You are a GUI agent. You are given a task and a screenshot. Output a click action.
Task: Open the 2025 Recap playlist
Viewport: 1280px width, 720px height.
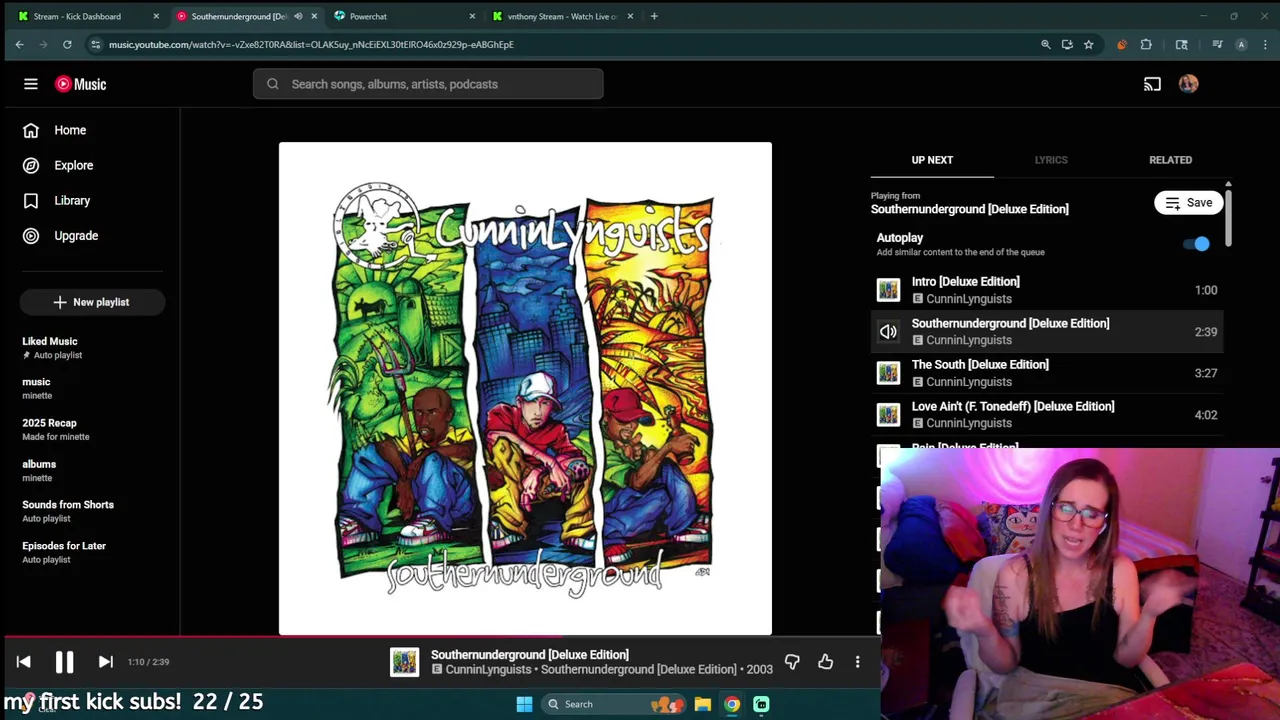pos(92,429)
